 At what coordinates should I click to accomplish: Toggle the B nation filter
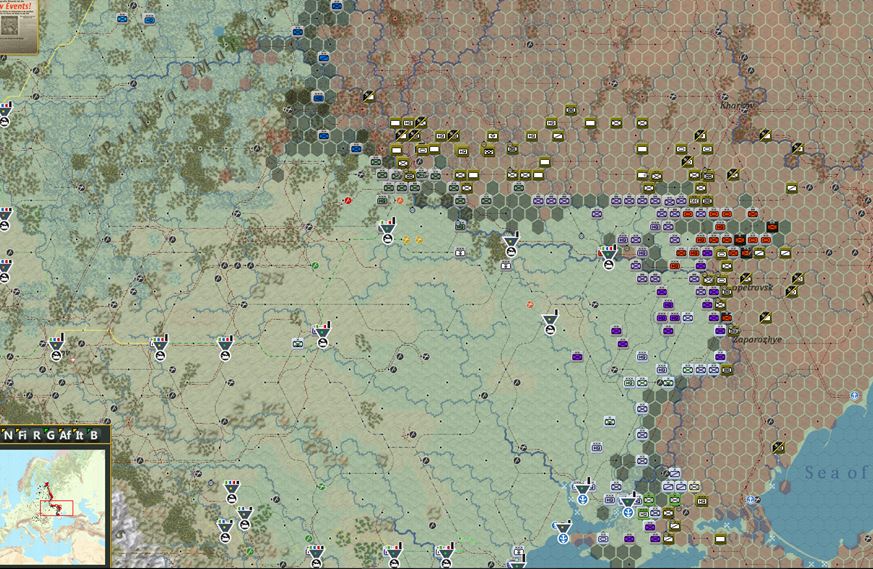pyautogui.click(x=94, y=435)
